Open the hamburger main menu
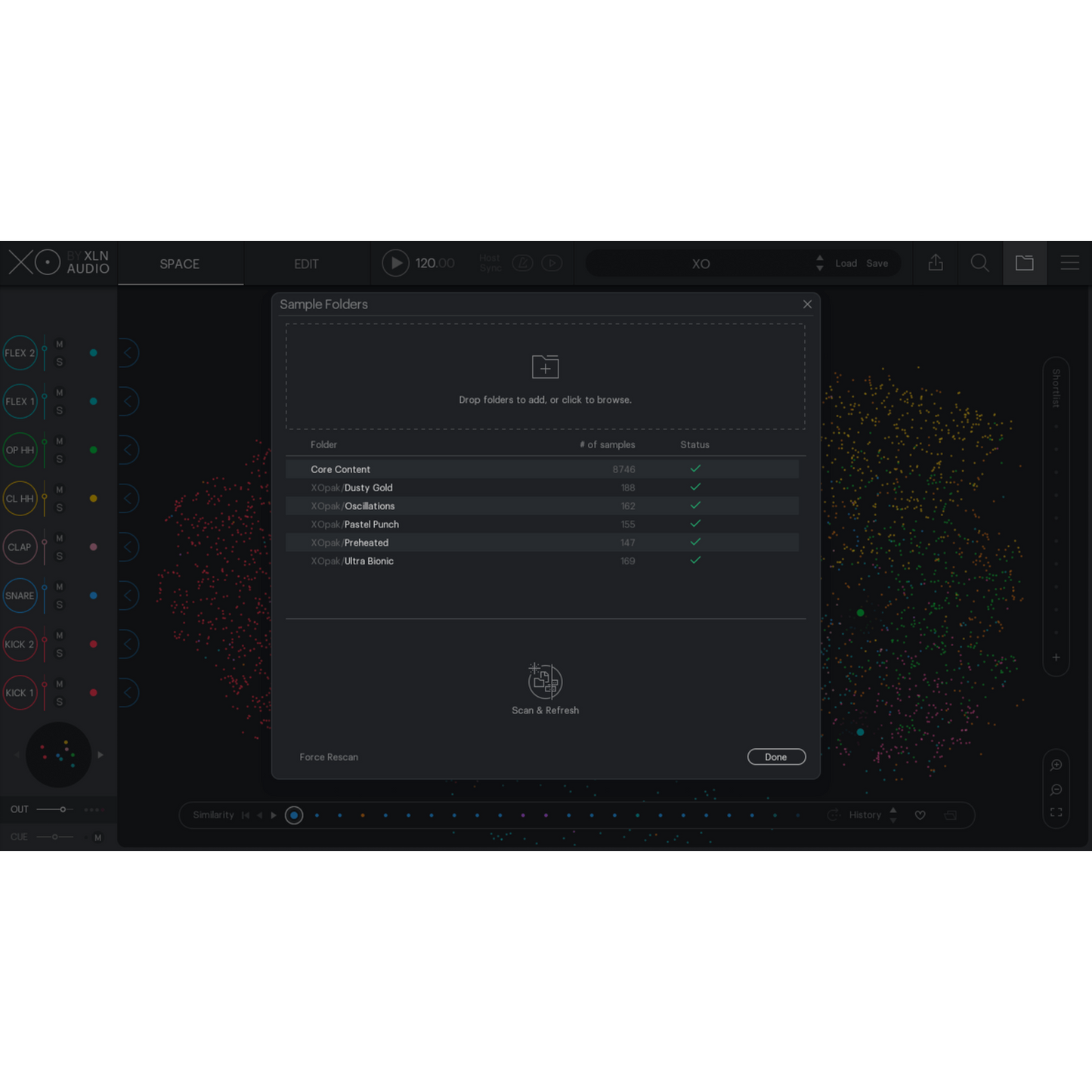Viewport: 1092px width, 1092px height. pos(1069,263)
